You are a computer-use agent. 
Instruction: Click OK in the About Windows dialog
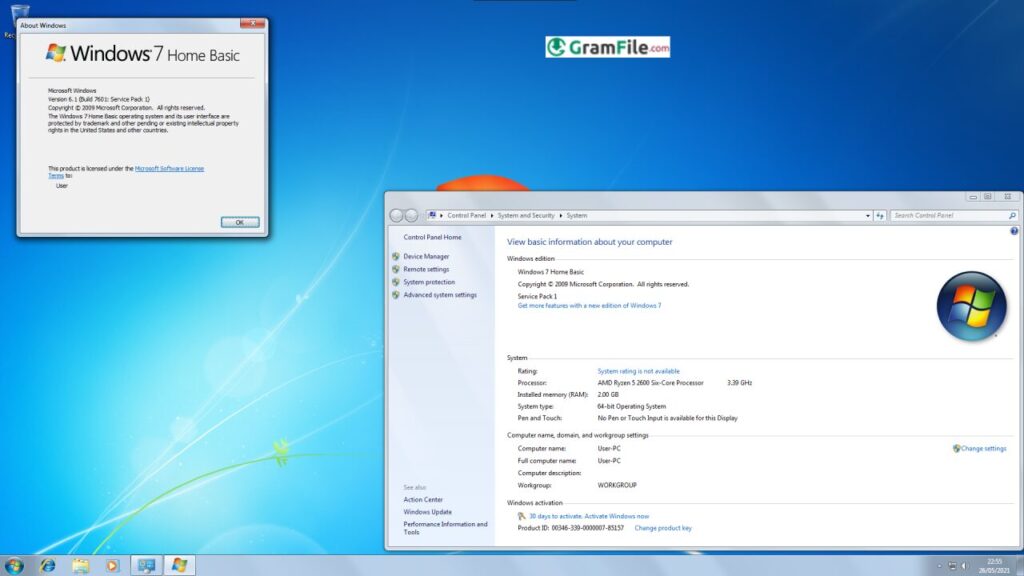[x=240, y=222]
